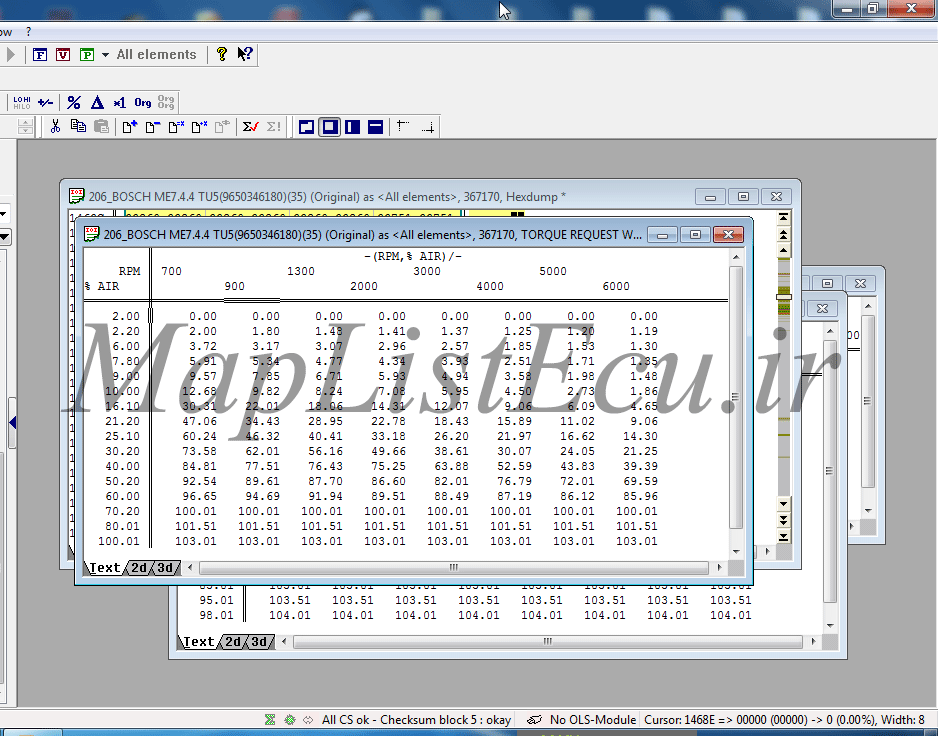The width and height of the screenshot is (938, 736).
Task: Select Text tab of torque request map
Action: [105, 568]
